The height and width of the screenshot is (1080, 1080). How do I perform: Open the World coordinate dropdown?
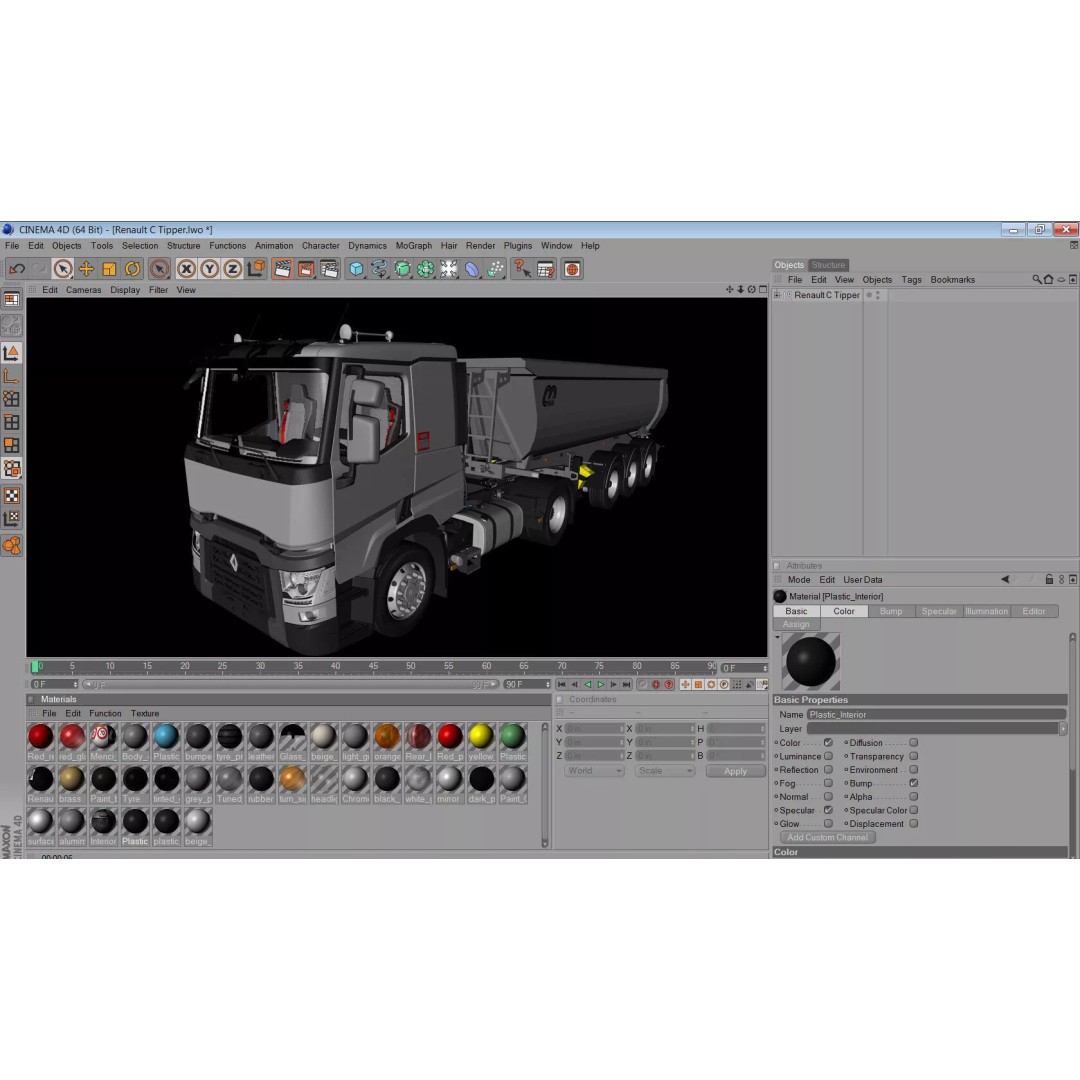[x=594, y=771]
